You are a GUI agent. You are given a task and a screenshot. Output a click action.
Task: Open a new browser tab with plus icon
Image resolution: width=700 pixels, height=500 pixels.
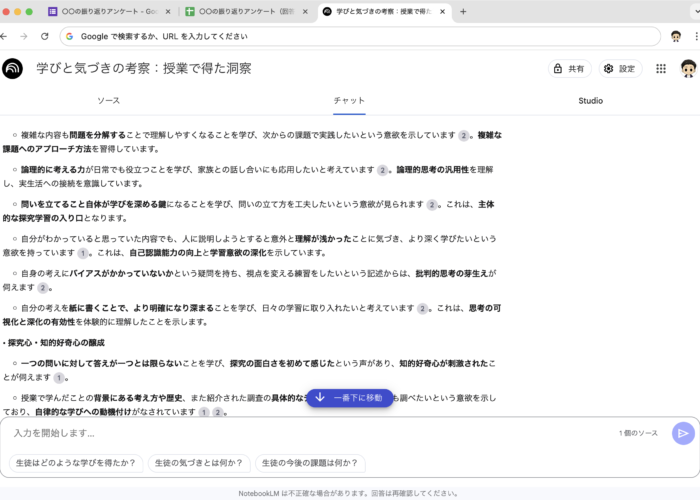point(463,12)
